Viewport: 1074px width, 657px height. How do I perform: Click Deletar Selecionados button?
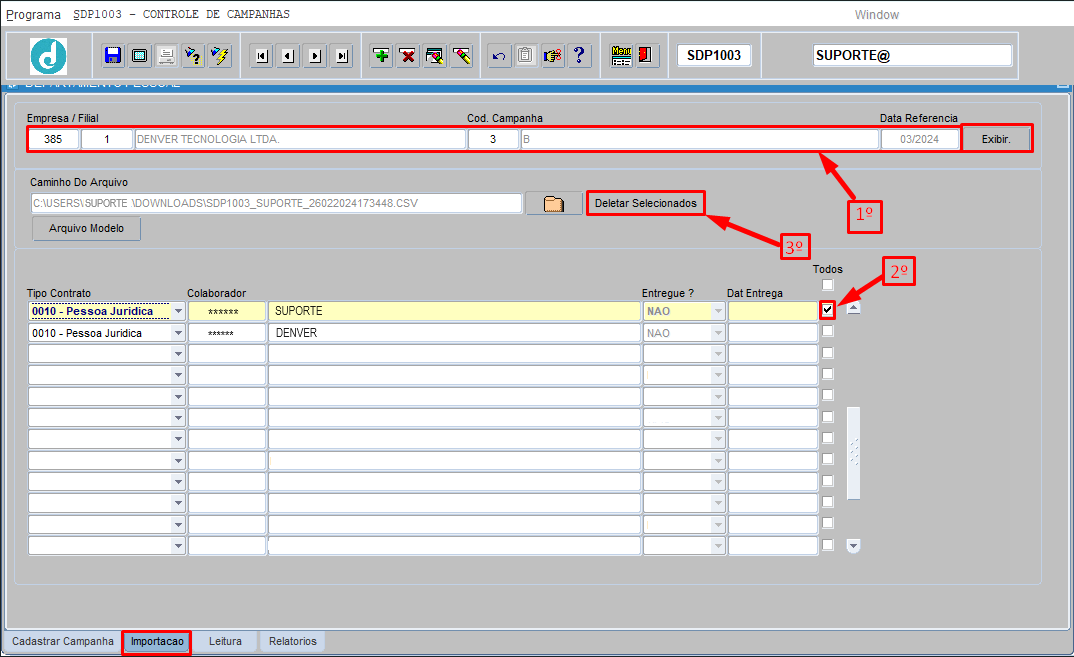[x=645, y=203]
